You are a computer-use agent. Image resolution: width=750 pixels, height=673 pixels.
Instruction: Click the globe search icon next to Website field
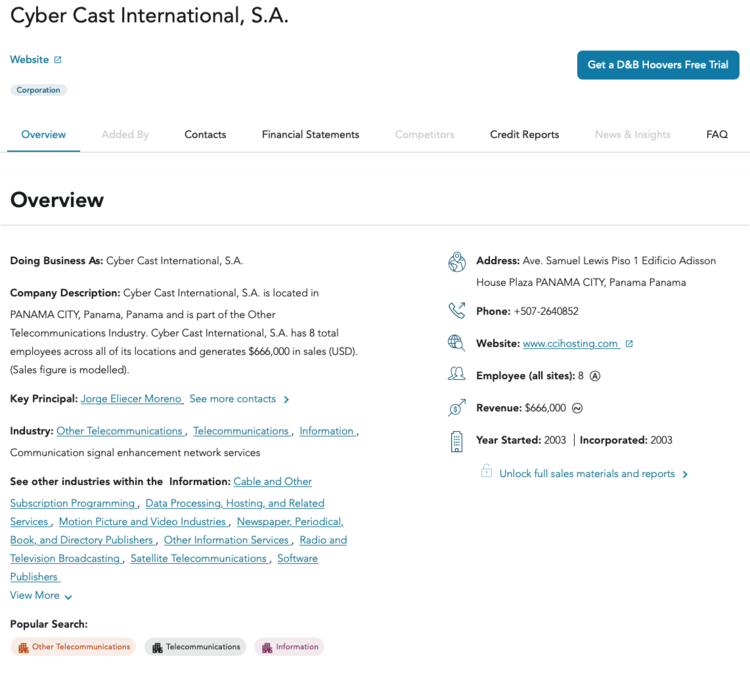coord(456,343)
